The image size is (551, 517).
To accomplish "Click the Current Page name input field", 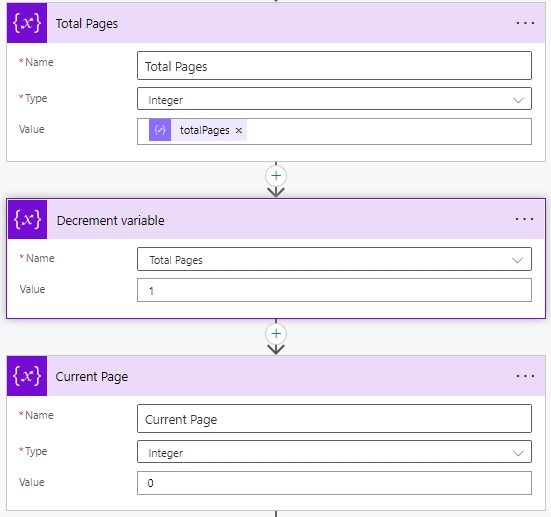I will [x=334, y=419].
